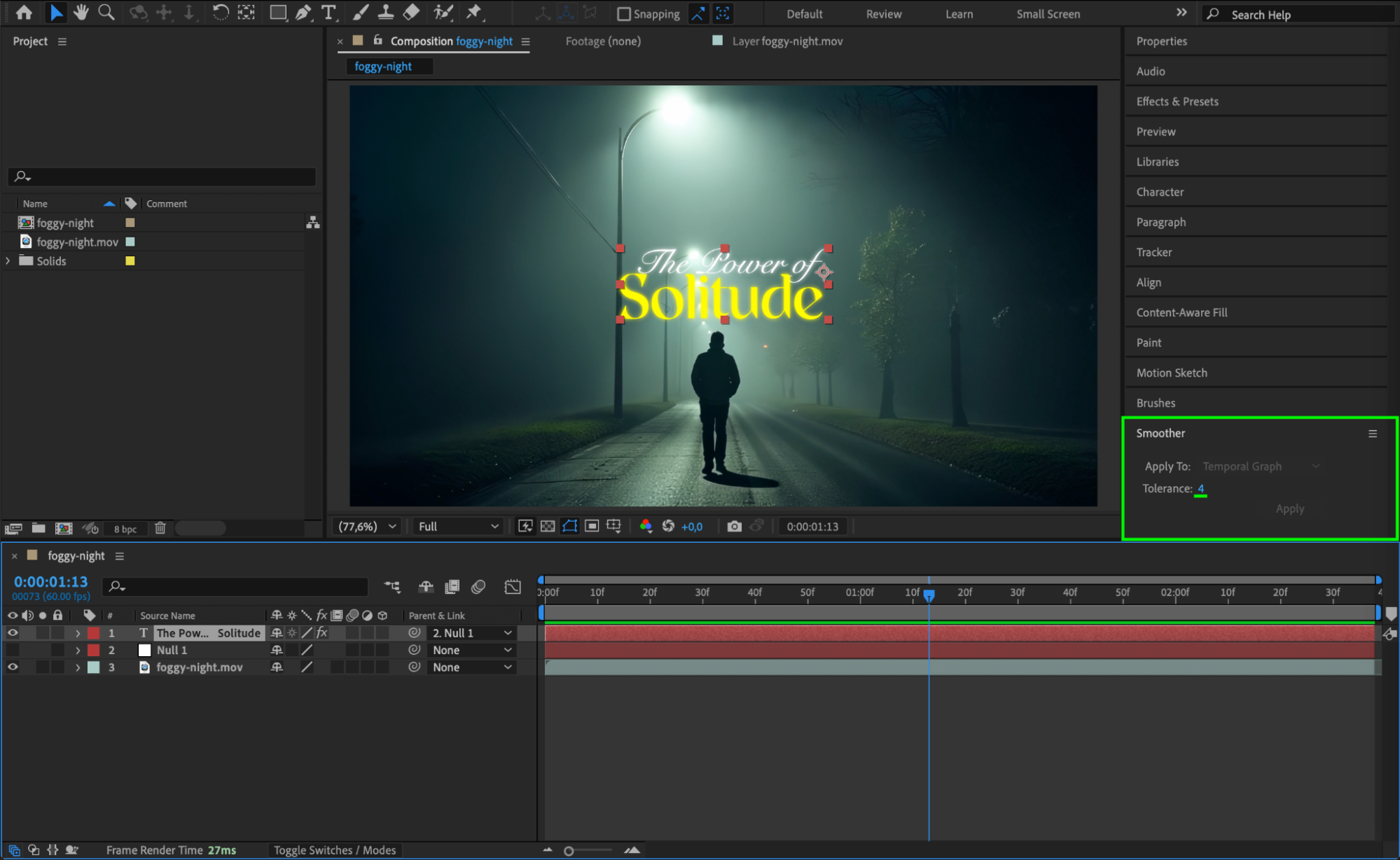Expand the Solids folder
The height and width of the screenshot is (860, 1400).
point(8,261)
